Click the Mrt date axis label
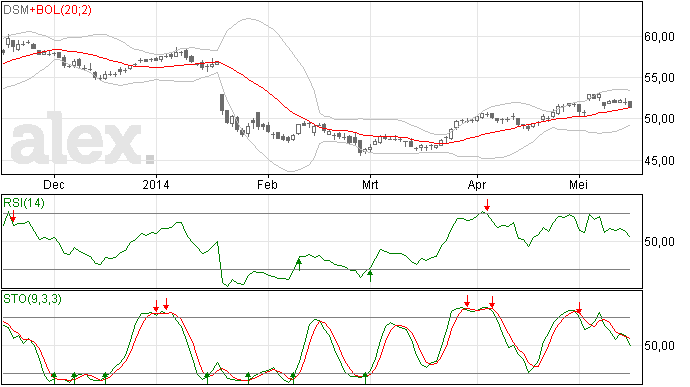This screenshot has width=690, height=387. click(370, 185)
